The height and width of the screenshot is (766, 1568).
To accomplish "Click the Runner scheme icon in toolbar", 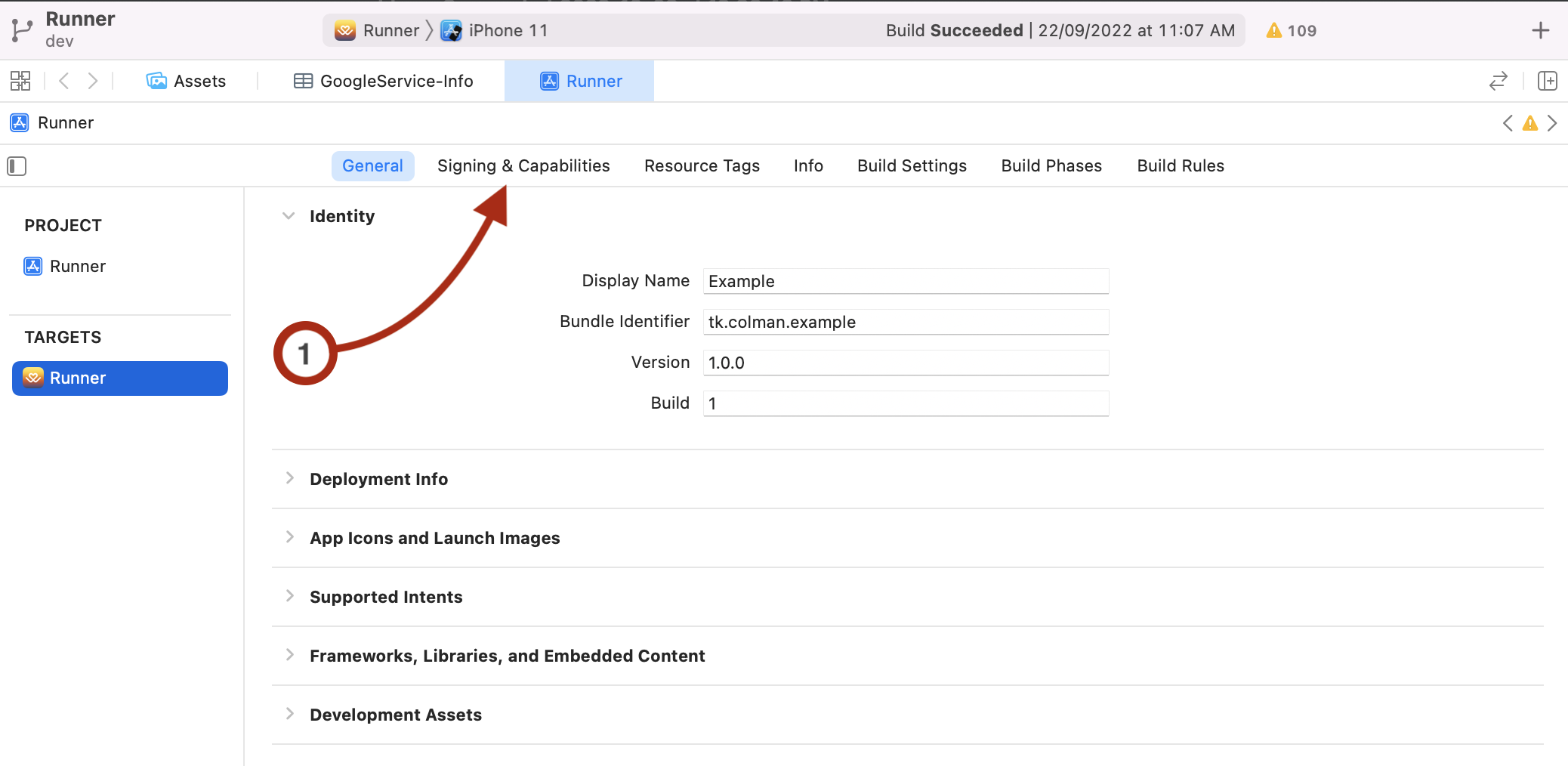I will coord(345,30).
